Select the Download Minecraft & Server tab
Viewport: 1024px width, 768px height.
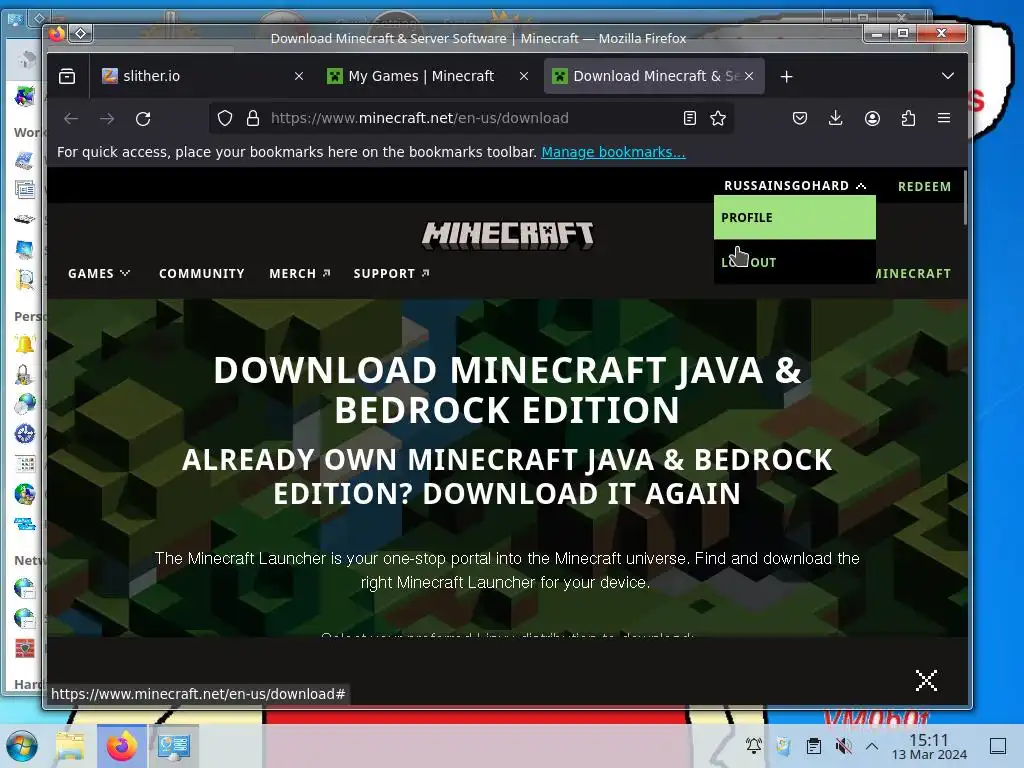[654, 76]
